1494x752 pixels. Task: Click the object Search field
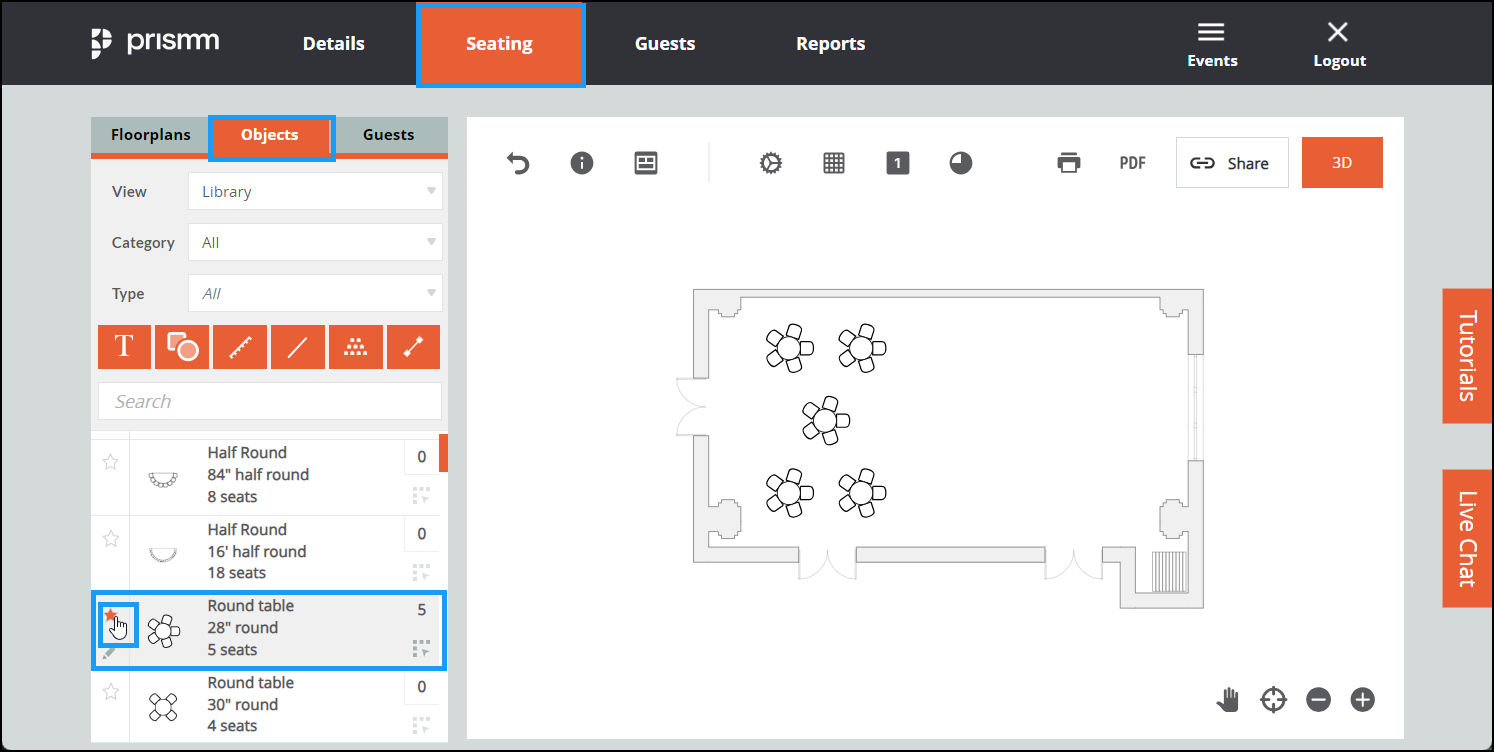pos(270,401)
